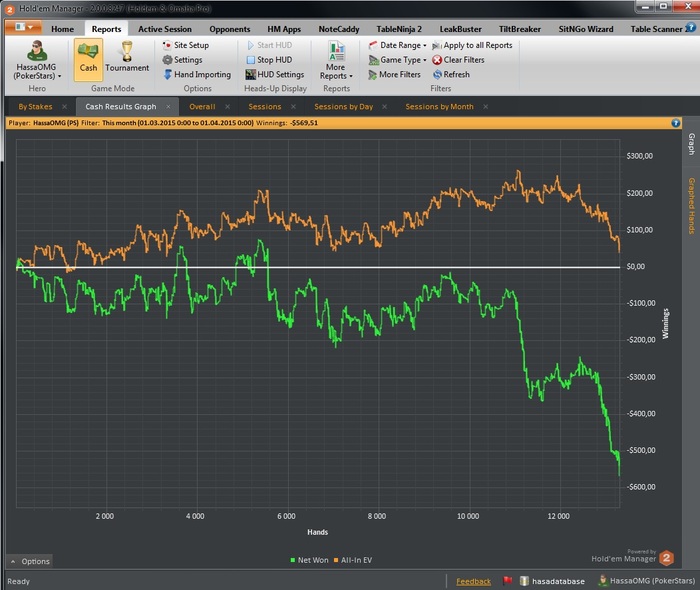Image resolution: width=700 pixels, height=590 pixels.
Task: Open HUD Settings
Action: point(275,75)
